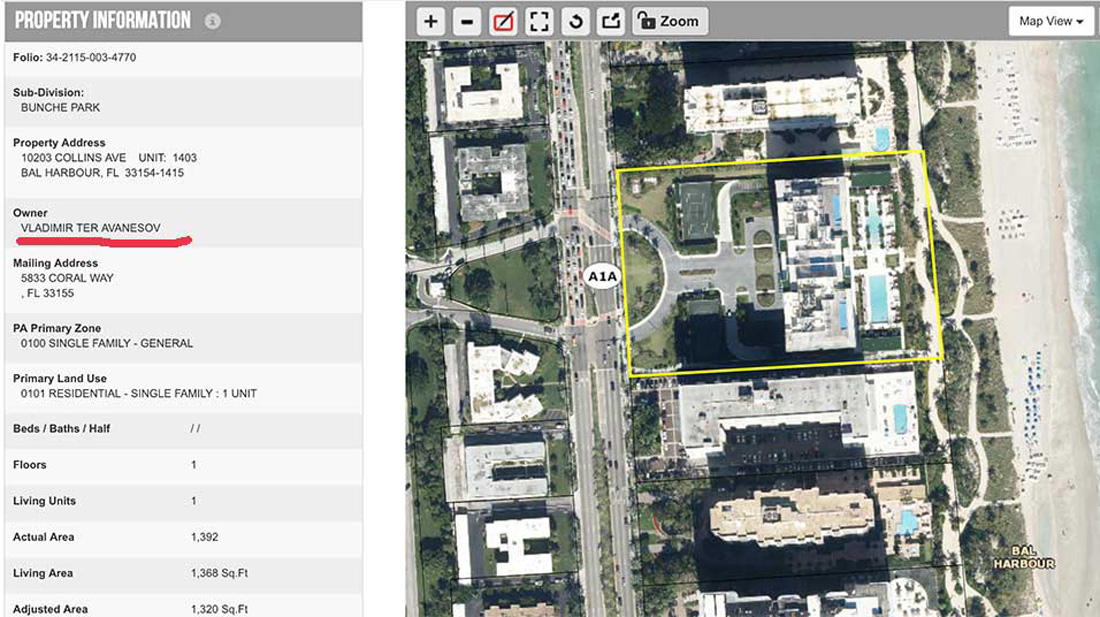1100x617 pixels.
Task: Click the export share arrow icon
Action: 611,22
